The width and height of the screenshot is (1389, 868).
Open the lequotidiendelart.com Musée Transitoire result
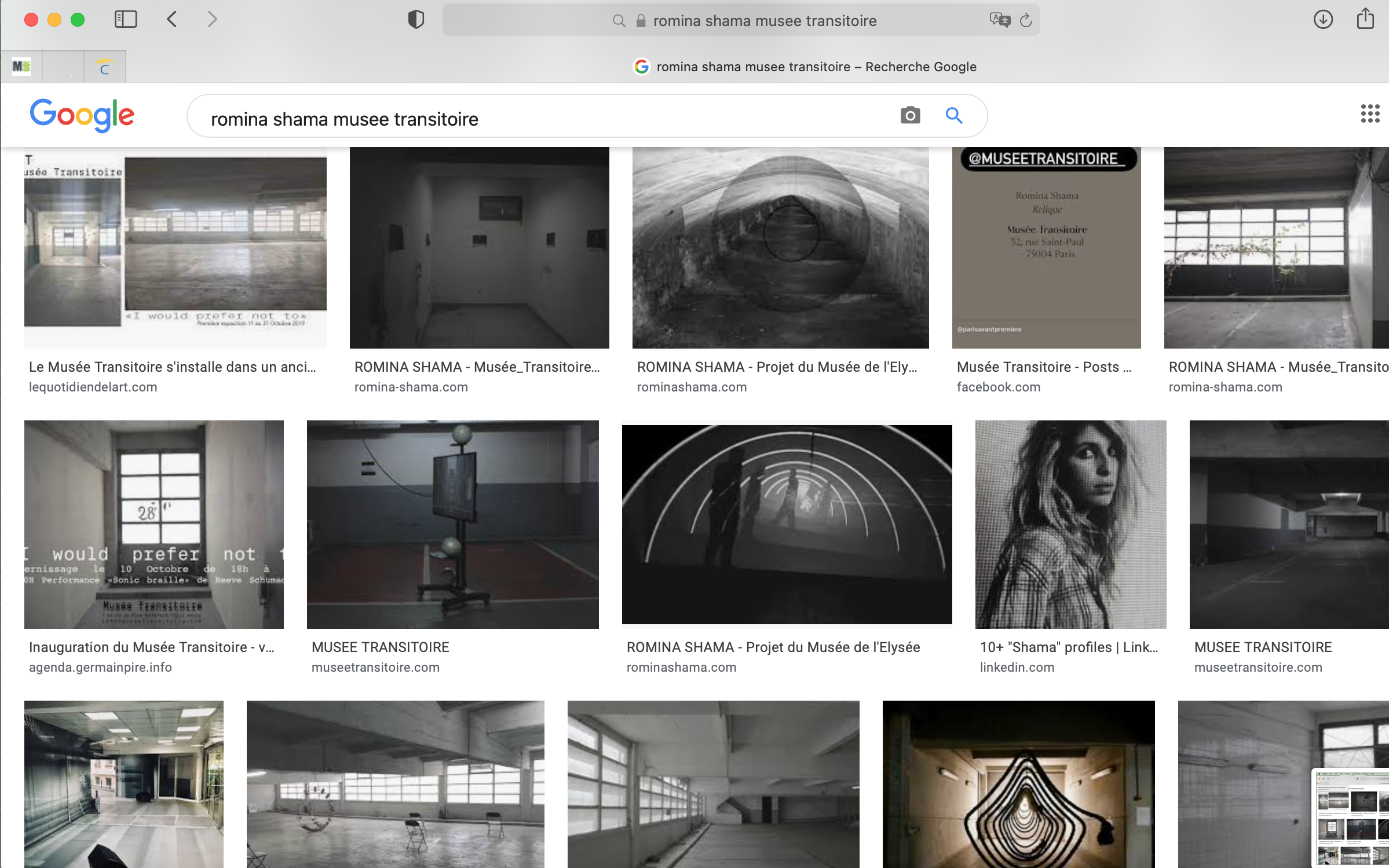pos(175,248)
